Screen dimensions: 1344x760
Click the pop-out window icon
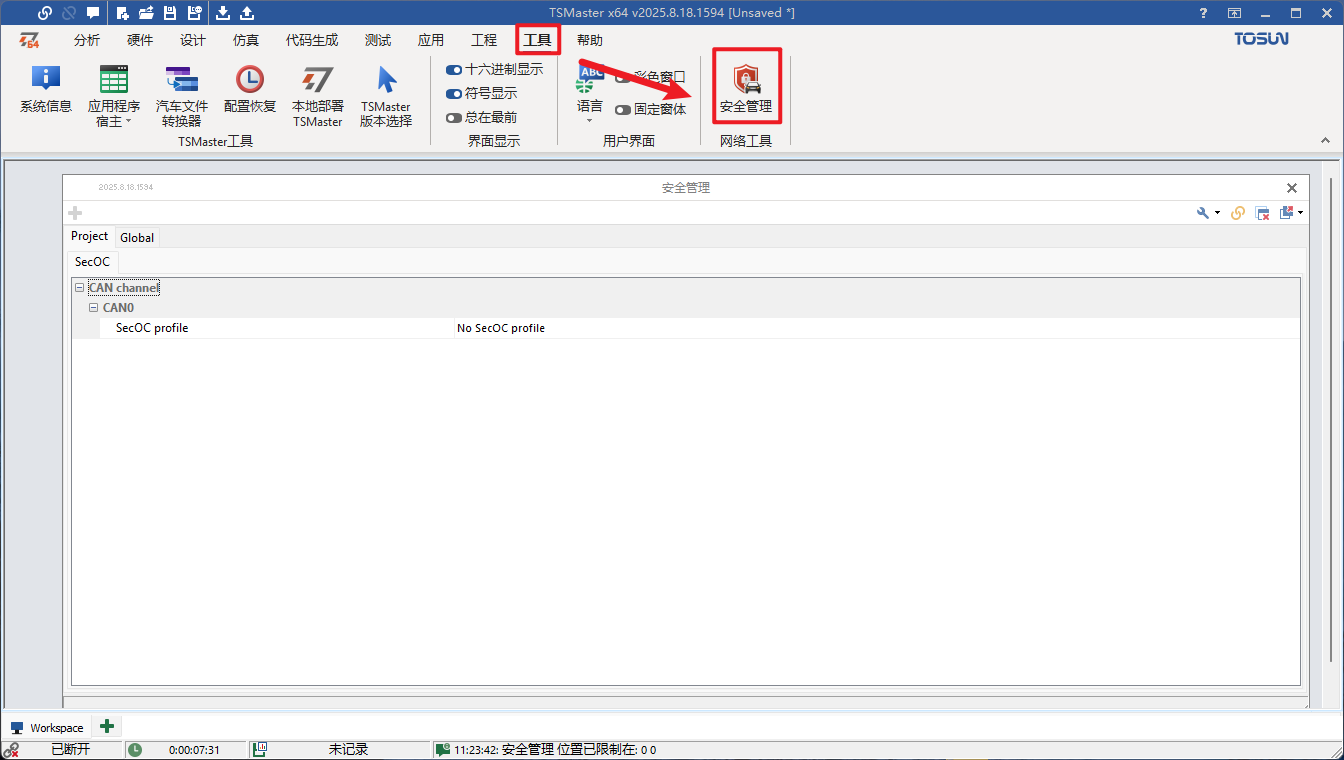[1287, 212]
